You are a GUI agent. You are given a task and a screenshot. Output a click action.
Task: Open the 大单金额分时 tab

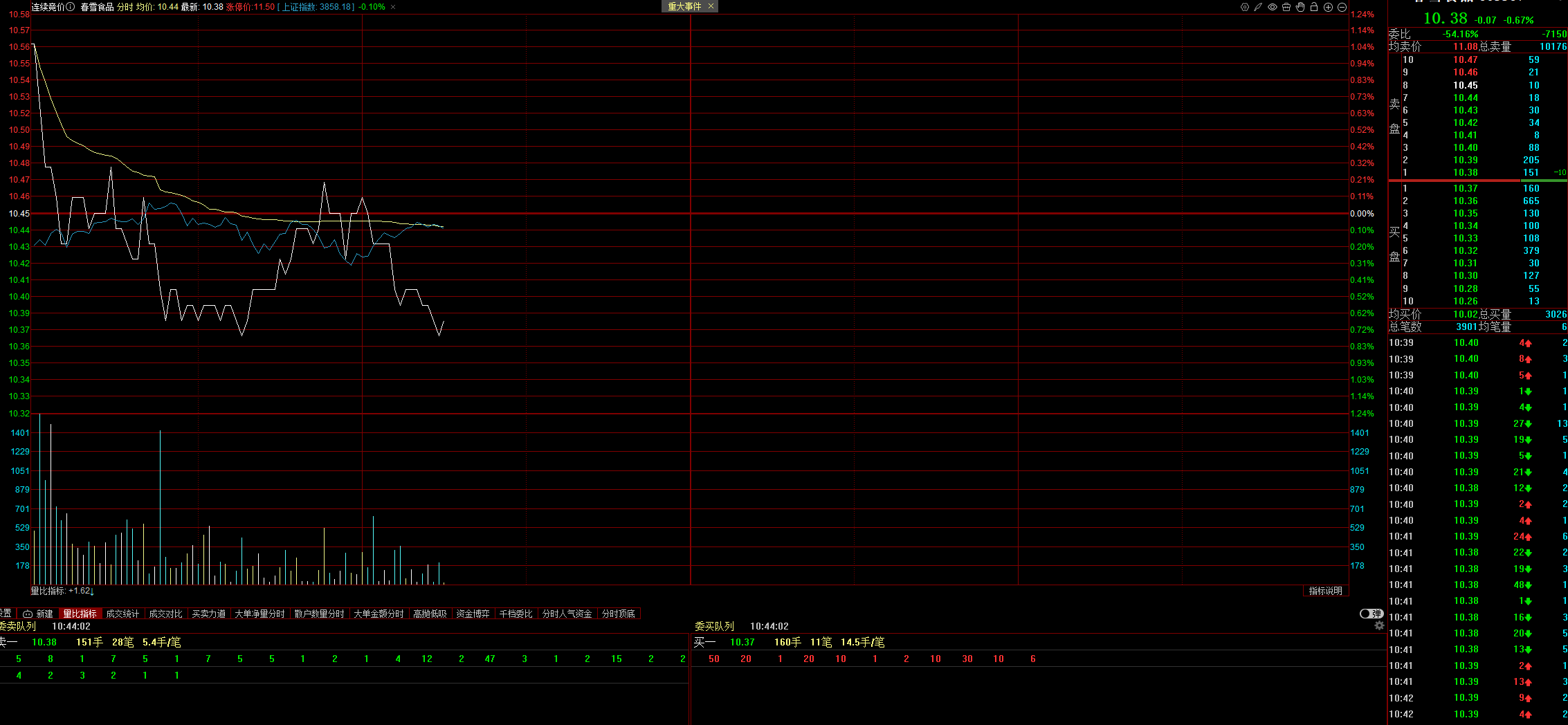[379, 614]
